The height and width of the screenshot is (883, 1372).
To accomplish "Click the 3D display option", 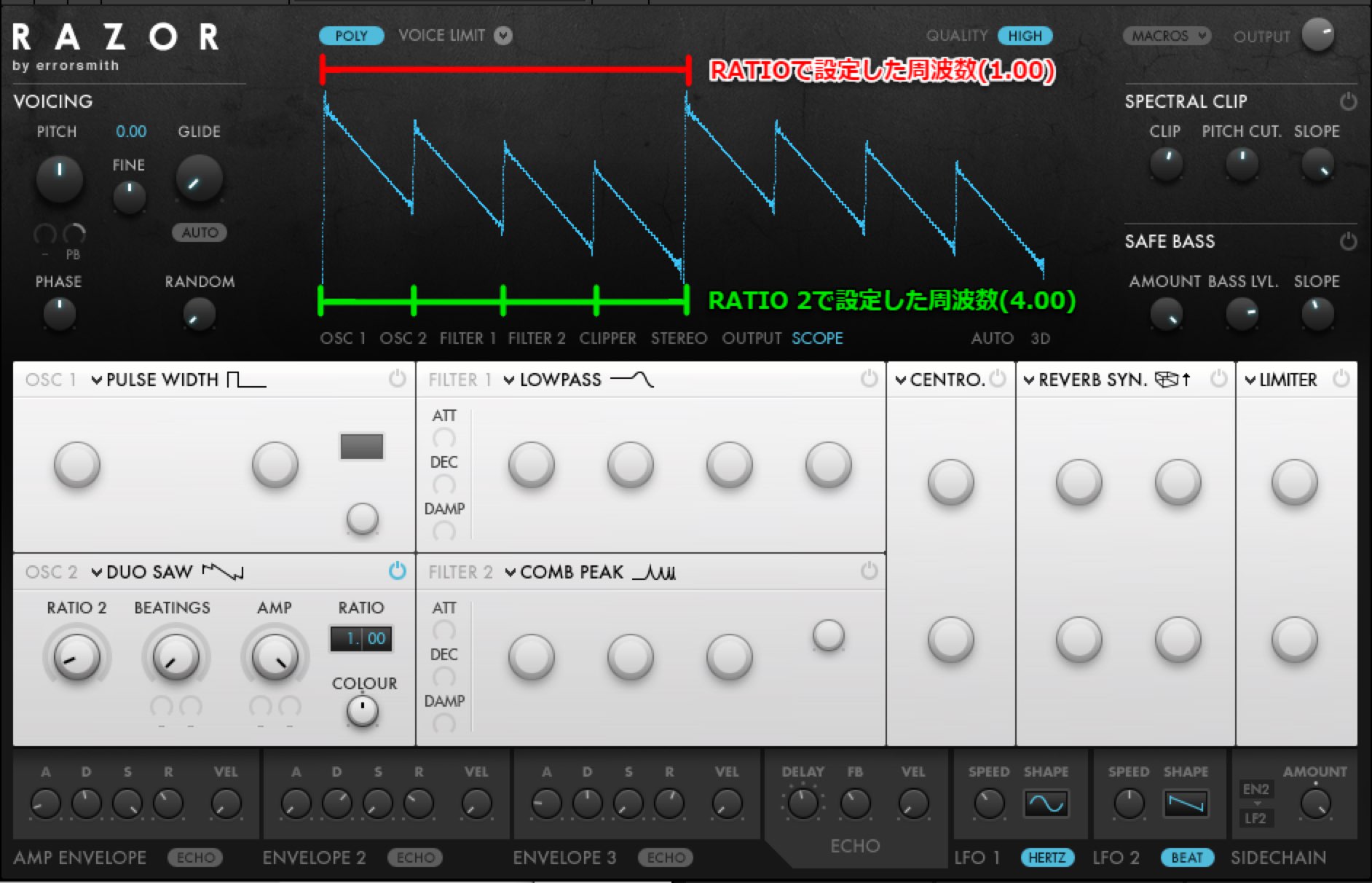I will 1040,338.
